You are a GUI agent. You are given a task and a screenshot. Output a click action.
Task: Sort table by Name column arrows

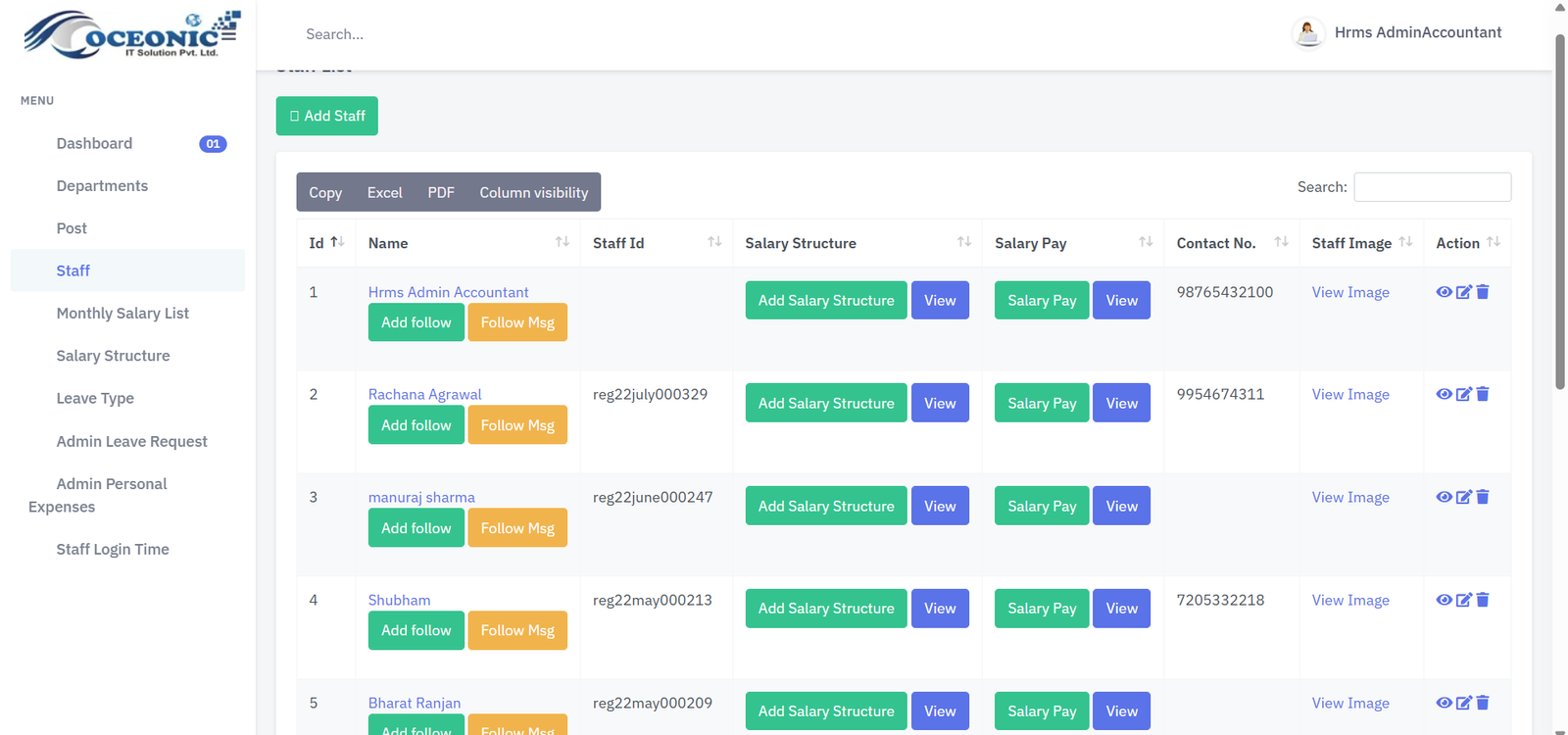coord(562,242)
